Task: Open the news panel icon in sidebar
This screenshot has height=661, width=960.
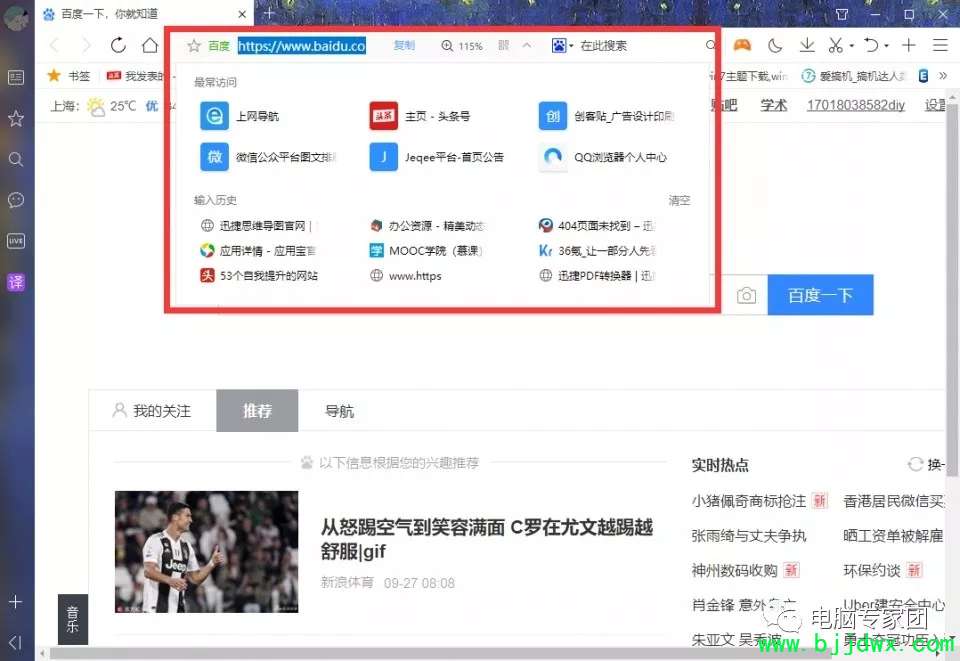Action: [x=16, y=78]
